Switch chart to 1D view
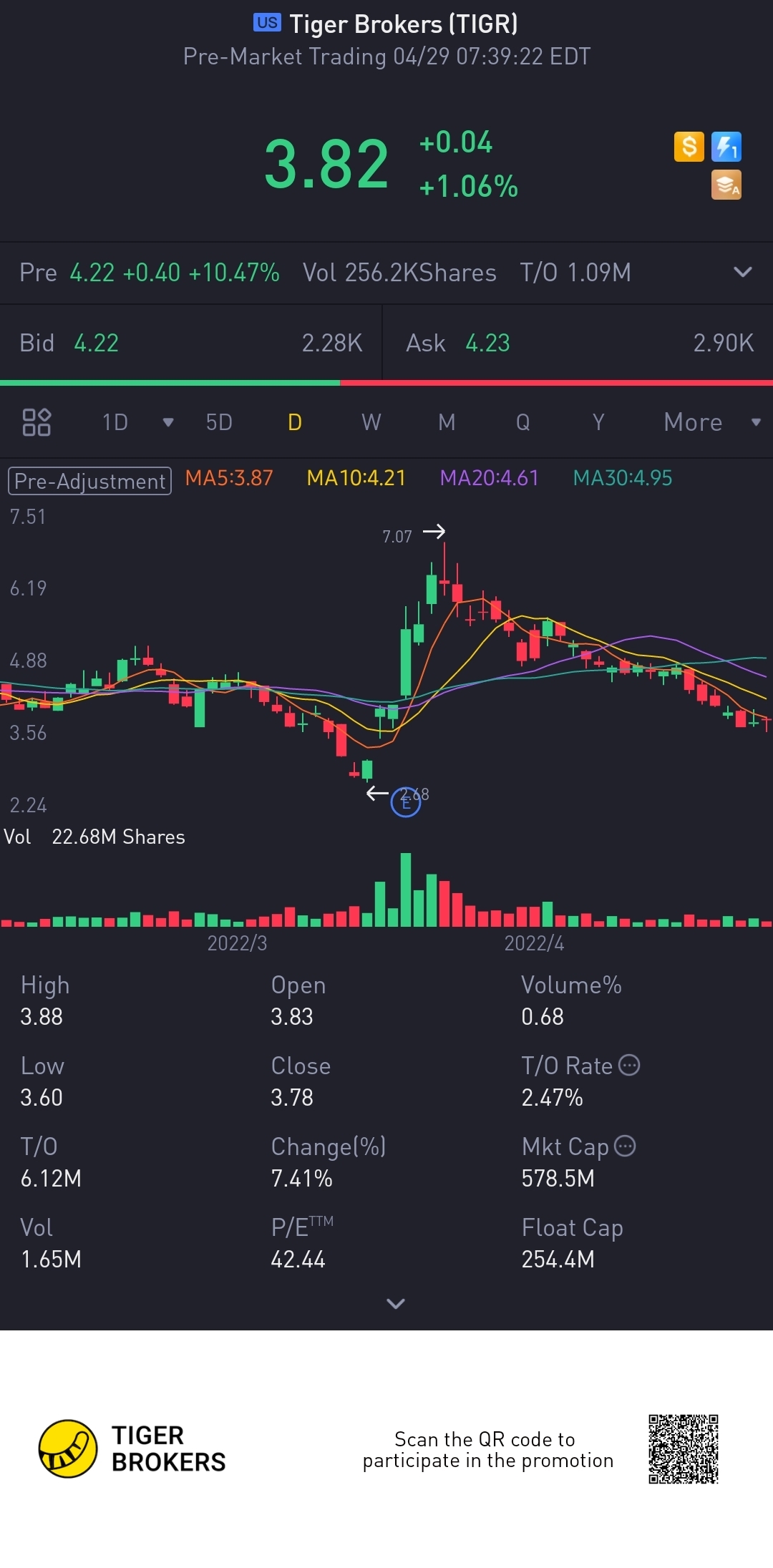 115,422
